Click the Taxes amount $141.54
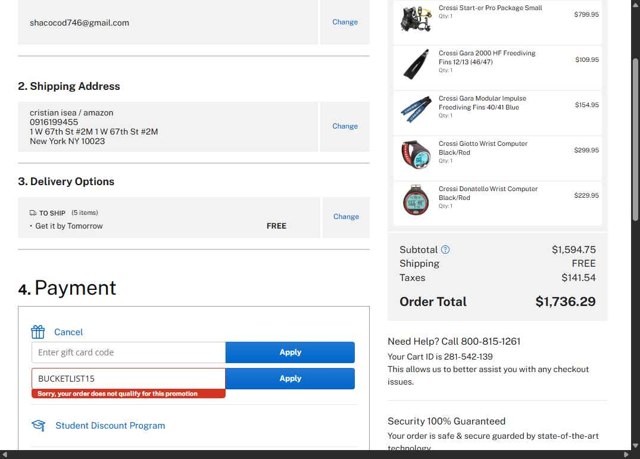The height and width of the screenshot is (459, 640). click(x=578, y=278)
